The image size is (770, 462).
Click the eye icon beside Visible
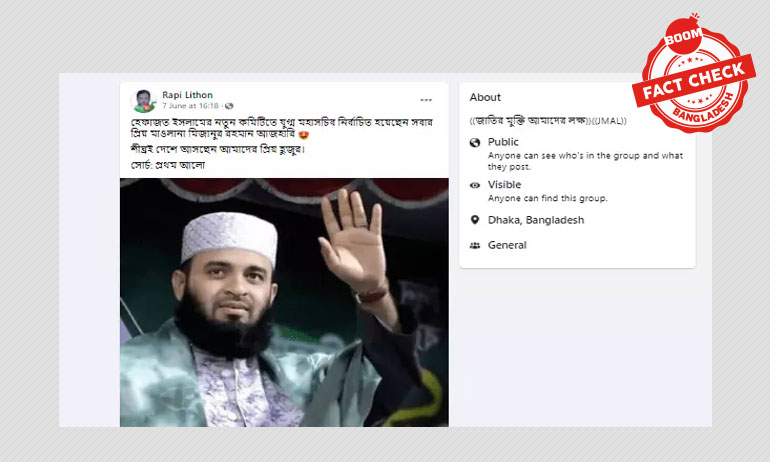click(474, 185)
